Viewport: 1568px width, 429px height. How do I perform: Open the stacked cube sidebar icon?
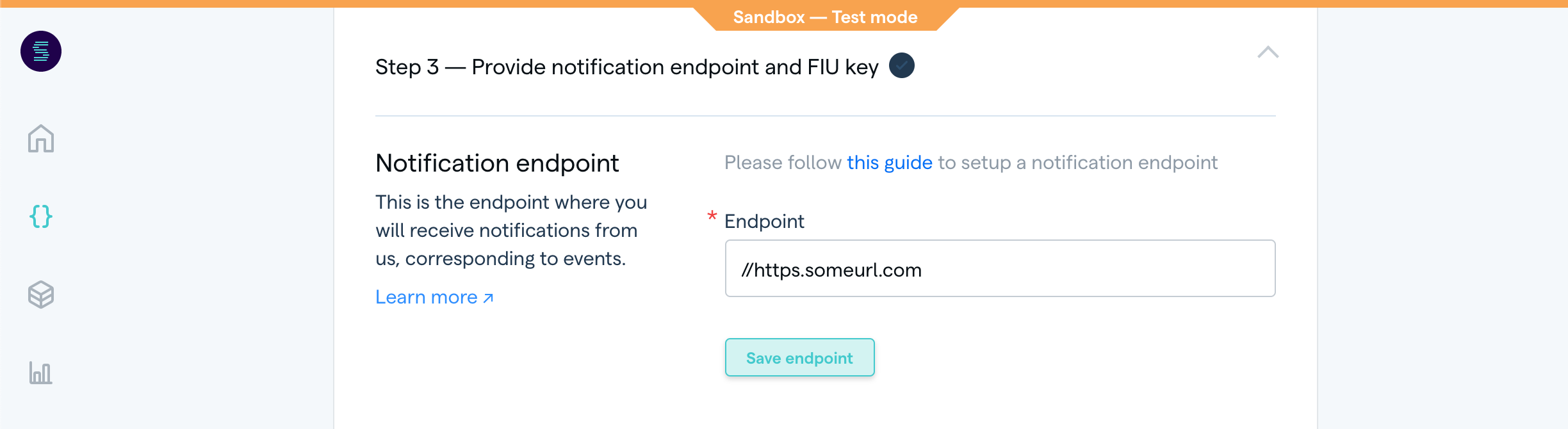(41, 295)
